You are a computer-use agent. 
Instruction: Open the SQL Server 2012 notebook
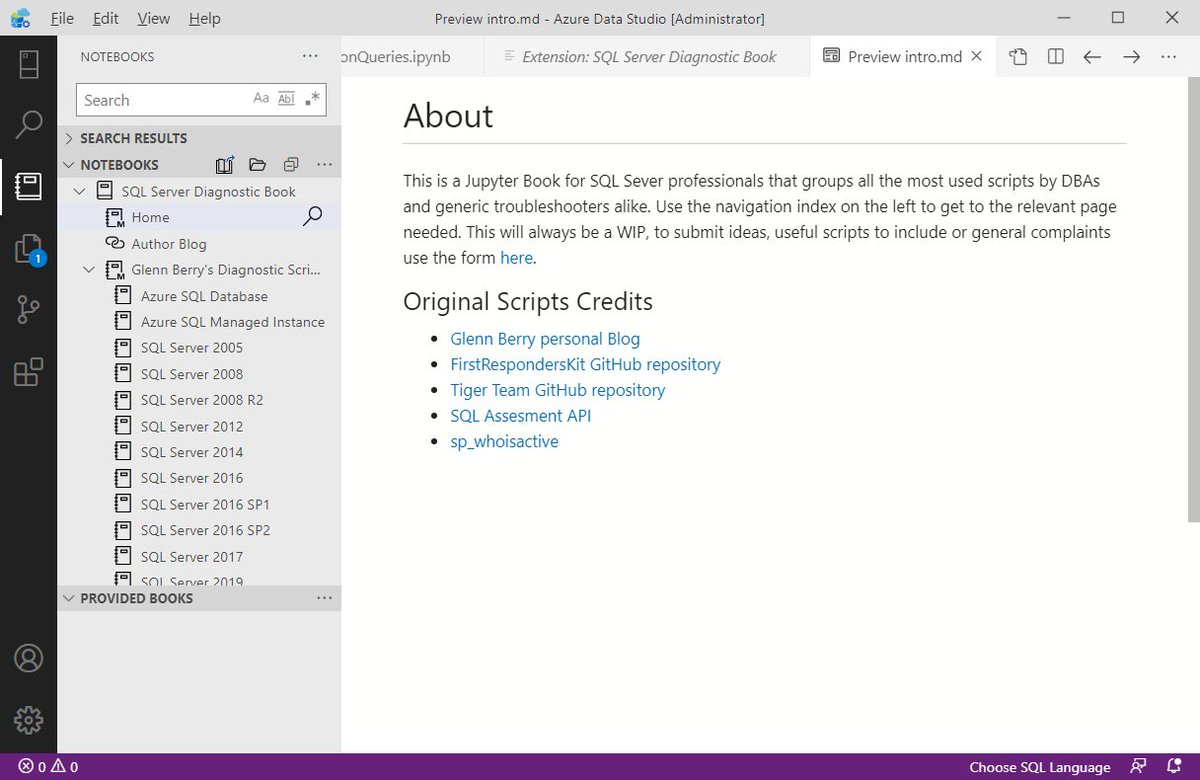click(x=192, y=426)
